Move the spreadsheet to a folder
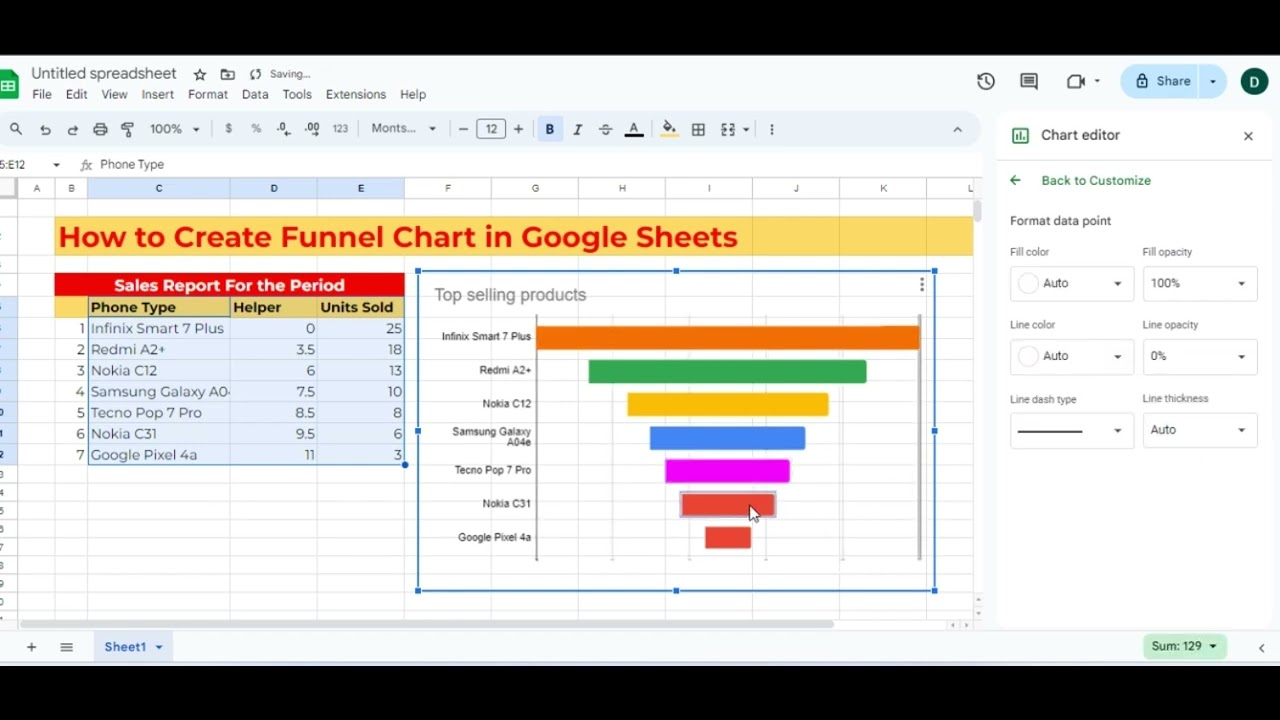Screen dimensions: 1280x720 click(x=228, y=74)
